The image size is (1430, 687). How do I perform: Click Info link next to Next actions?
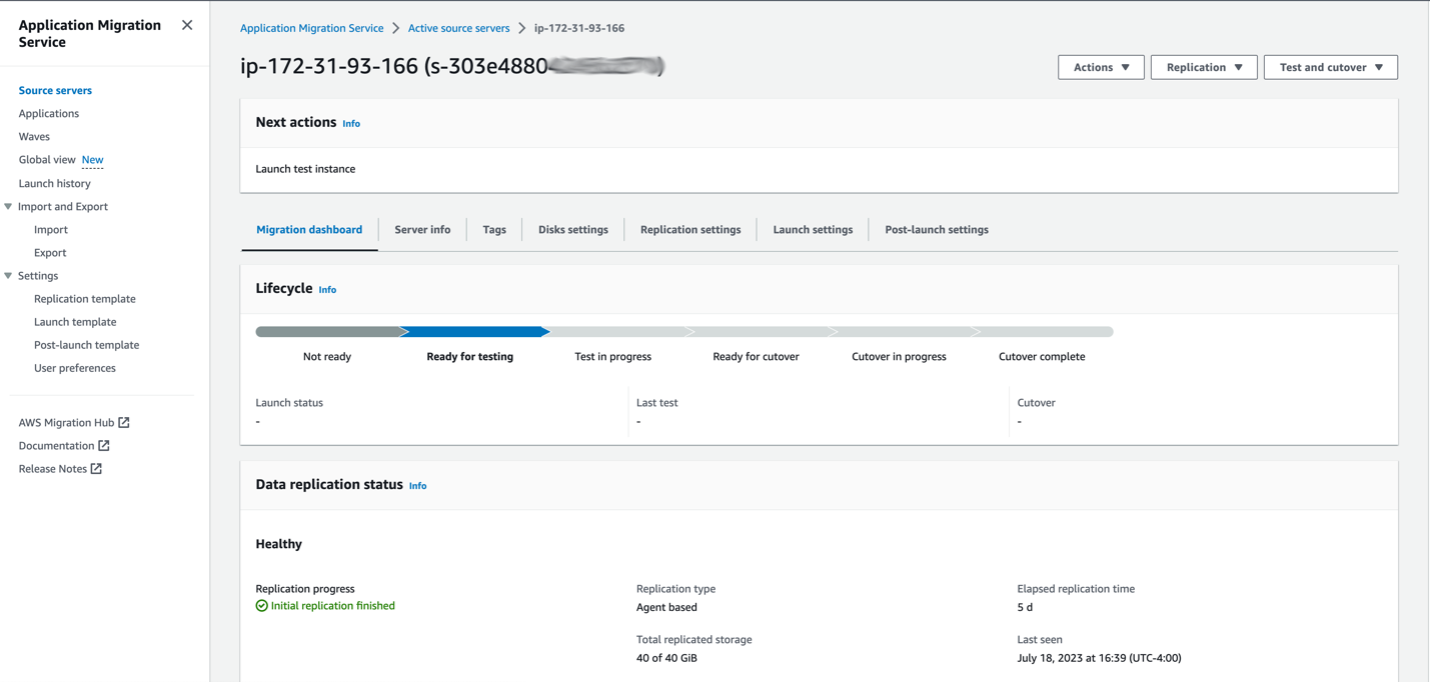351,124
